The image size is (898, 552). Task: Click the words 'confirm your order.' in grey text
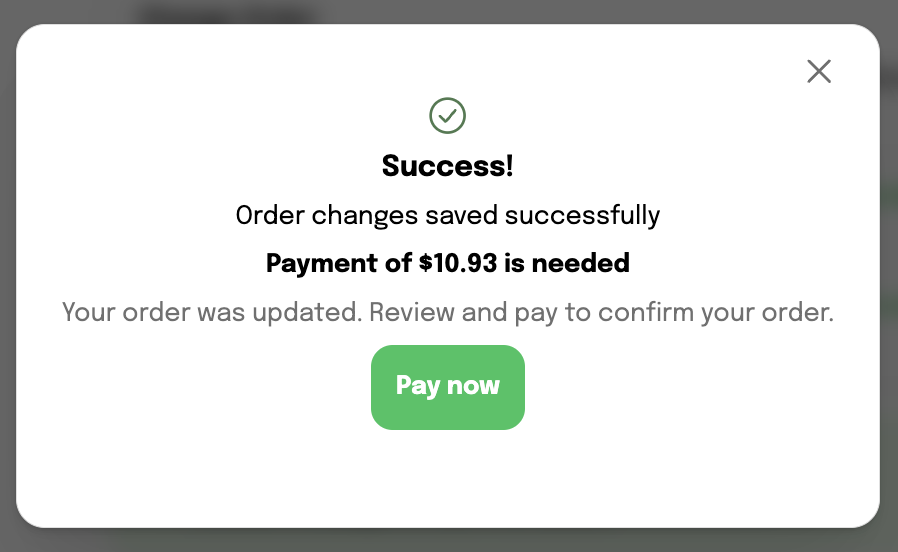point(716,312)
